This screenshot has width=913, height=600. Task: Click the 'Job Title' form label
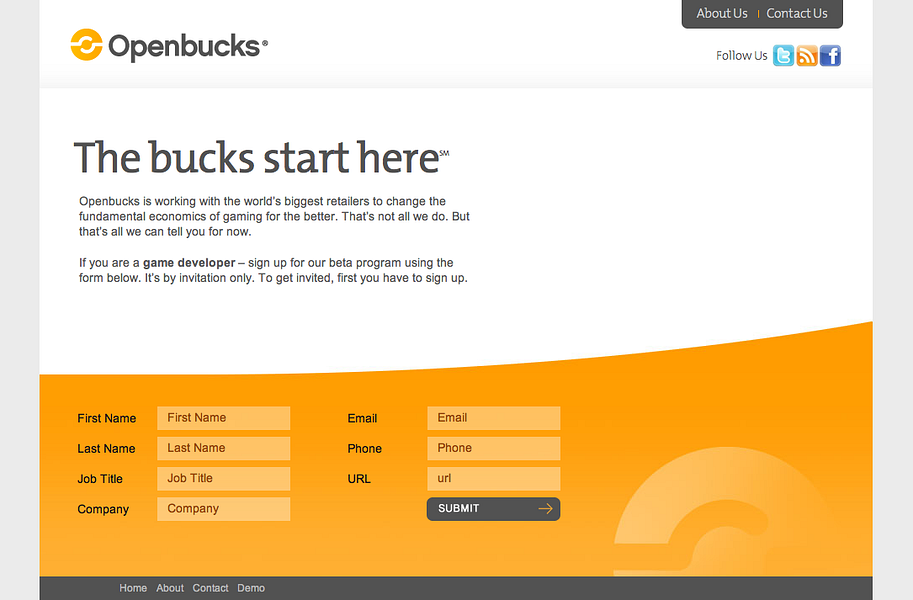100,479
